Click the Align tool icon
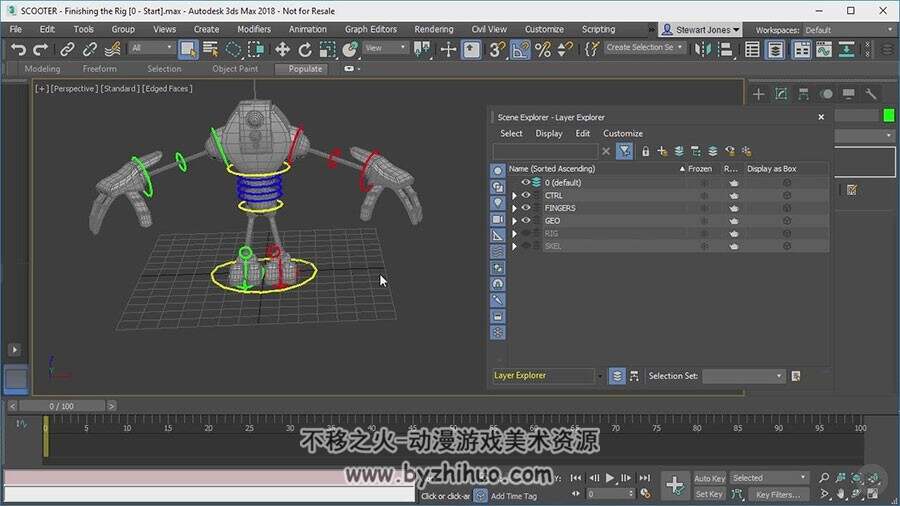Image resolution: width=900 pixels, height=506 pixels. 726,49
